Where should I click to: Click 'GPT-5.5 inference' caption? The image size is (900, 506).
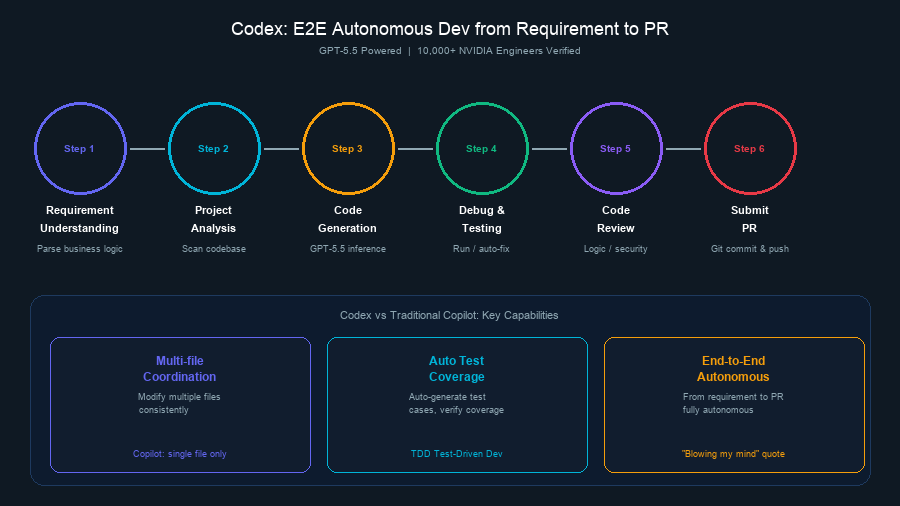point(348,248)
